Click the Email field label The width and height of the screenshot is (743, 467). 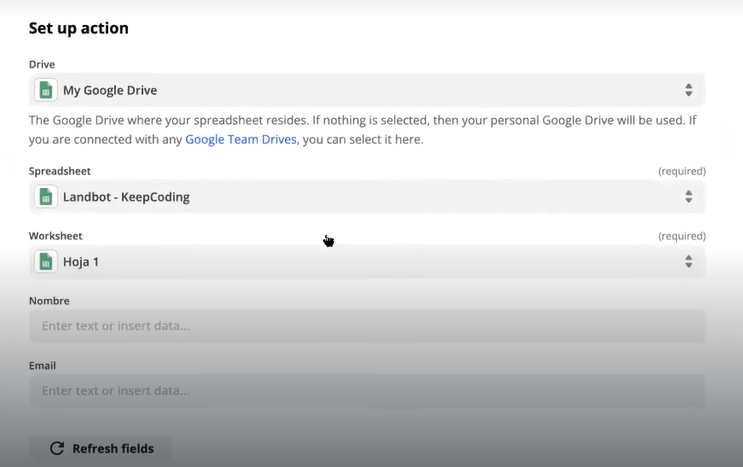tap(42, 366)
